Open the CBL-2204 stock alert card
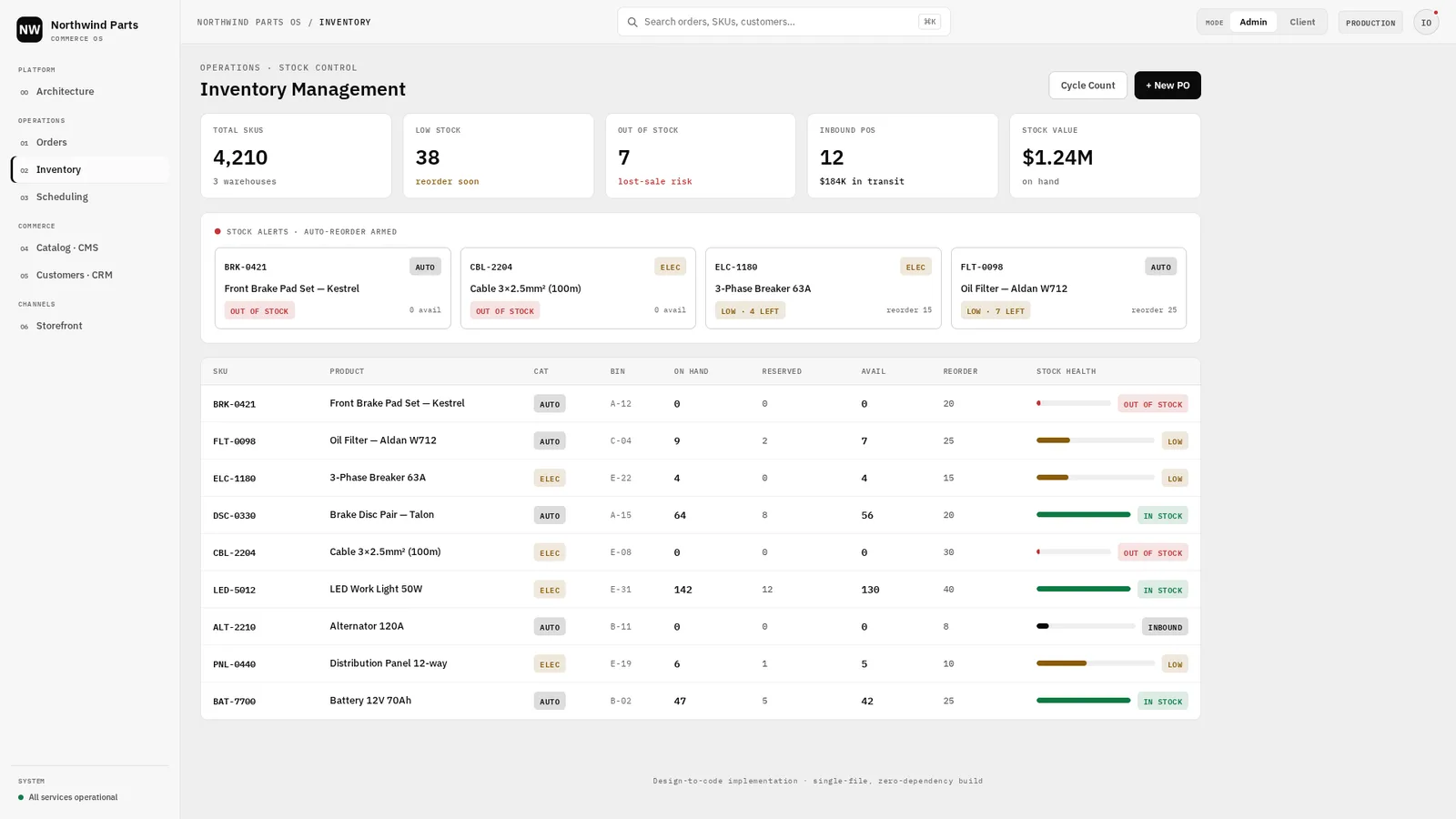Viewport: 1456px width, 819px height. coord(578,288)
